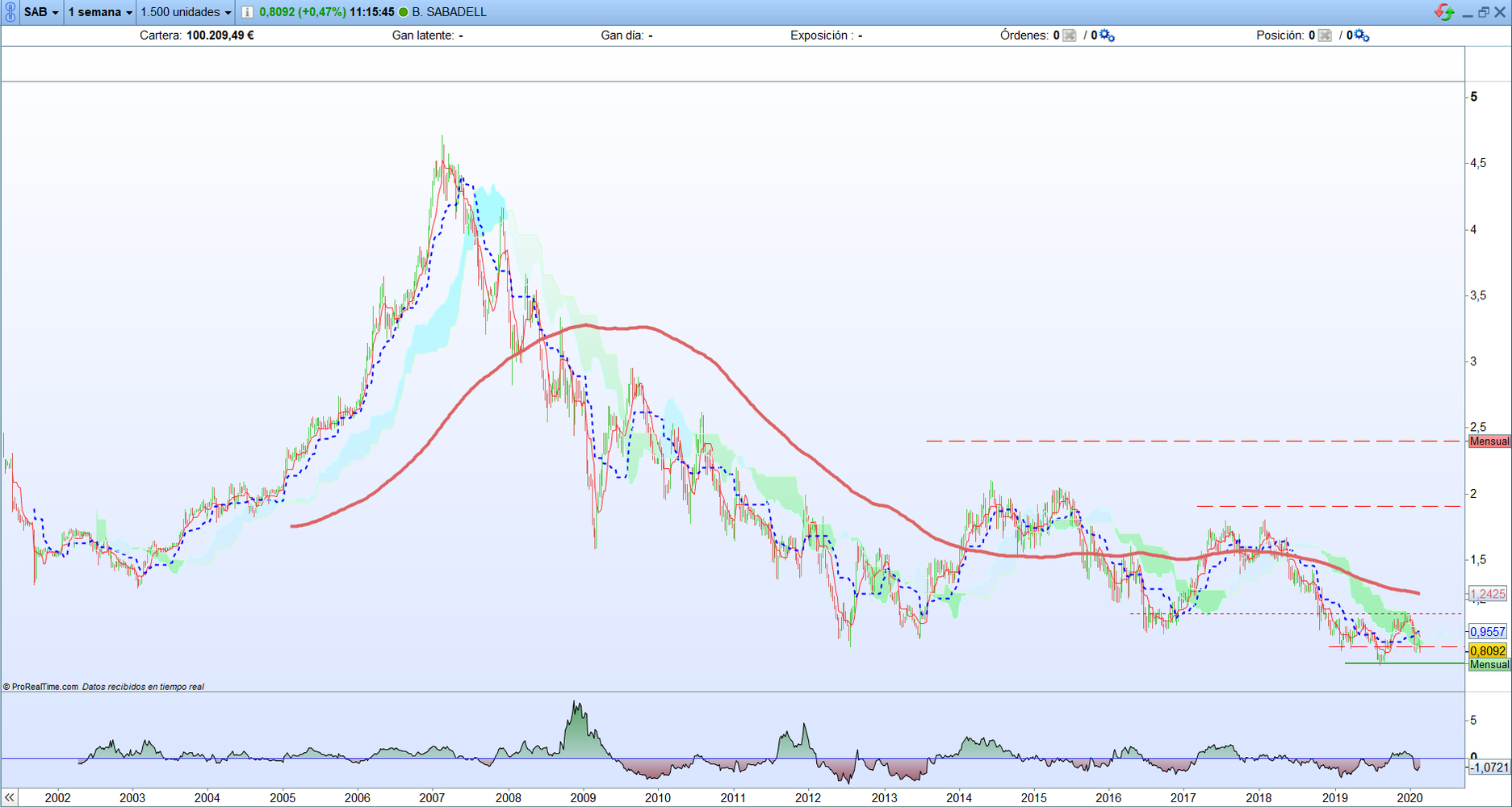1512x807 pixels.
Task: Open the Posición settings gear
Action: tap(1363, 36)
